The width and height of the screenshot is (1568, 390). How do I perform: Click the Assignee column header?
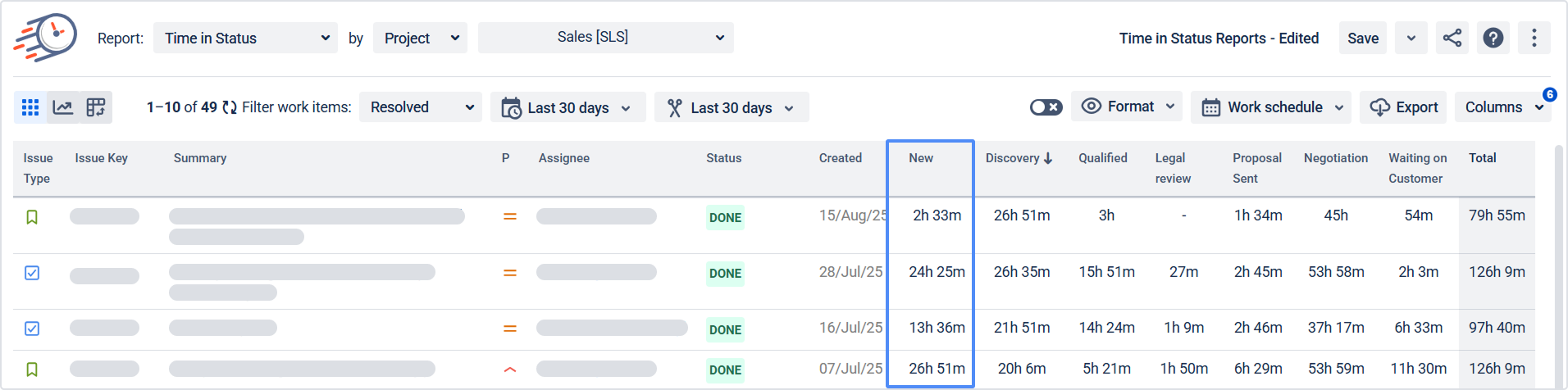point(564,158)
